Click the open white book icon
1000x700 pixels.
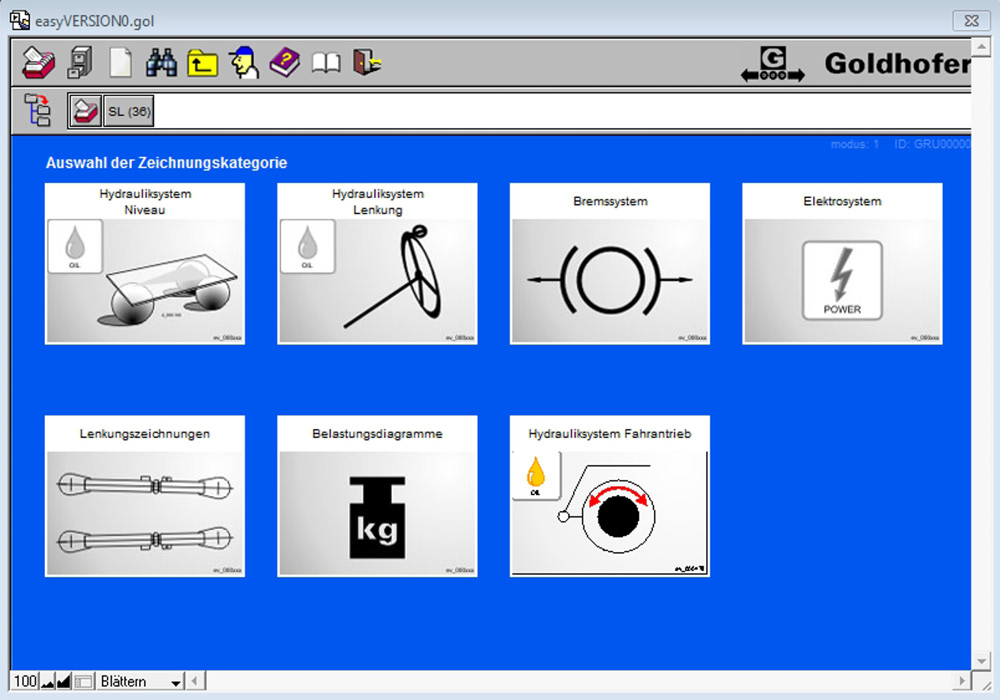pos(326,63)
